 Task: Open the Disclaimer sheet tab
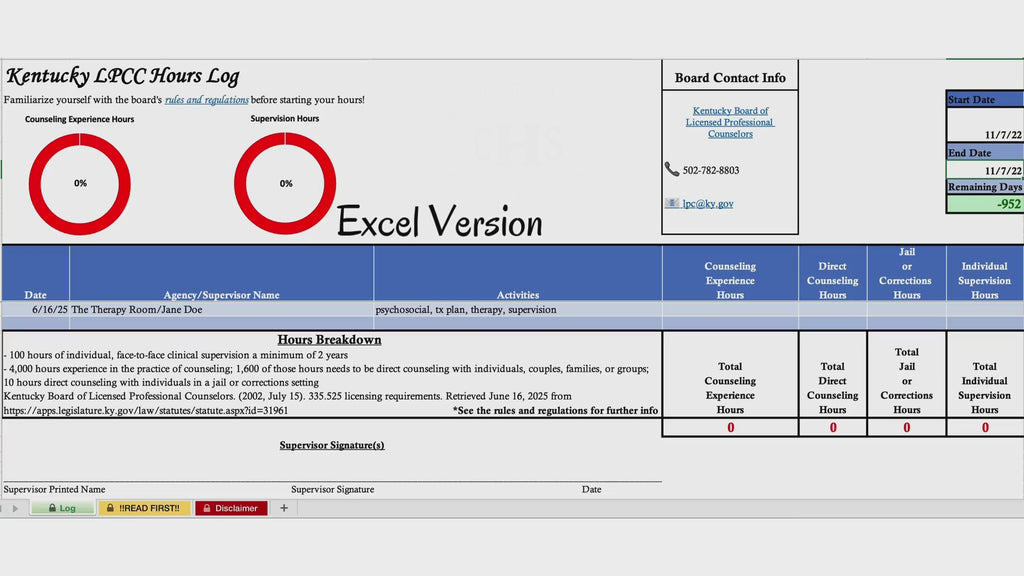click(231, 508)
